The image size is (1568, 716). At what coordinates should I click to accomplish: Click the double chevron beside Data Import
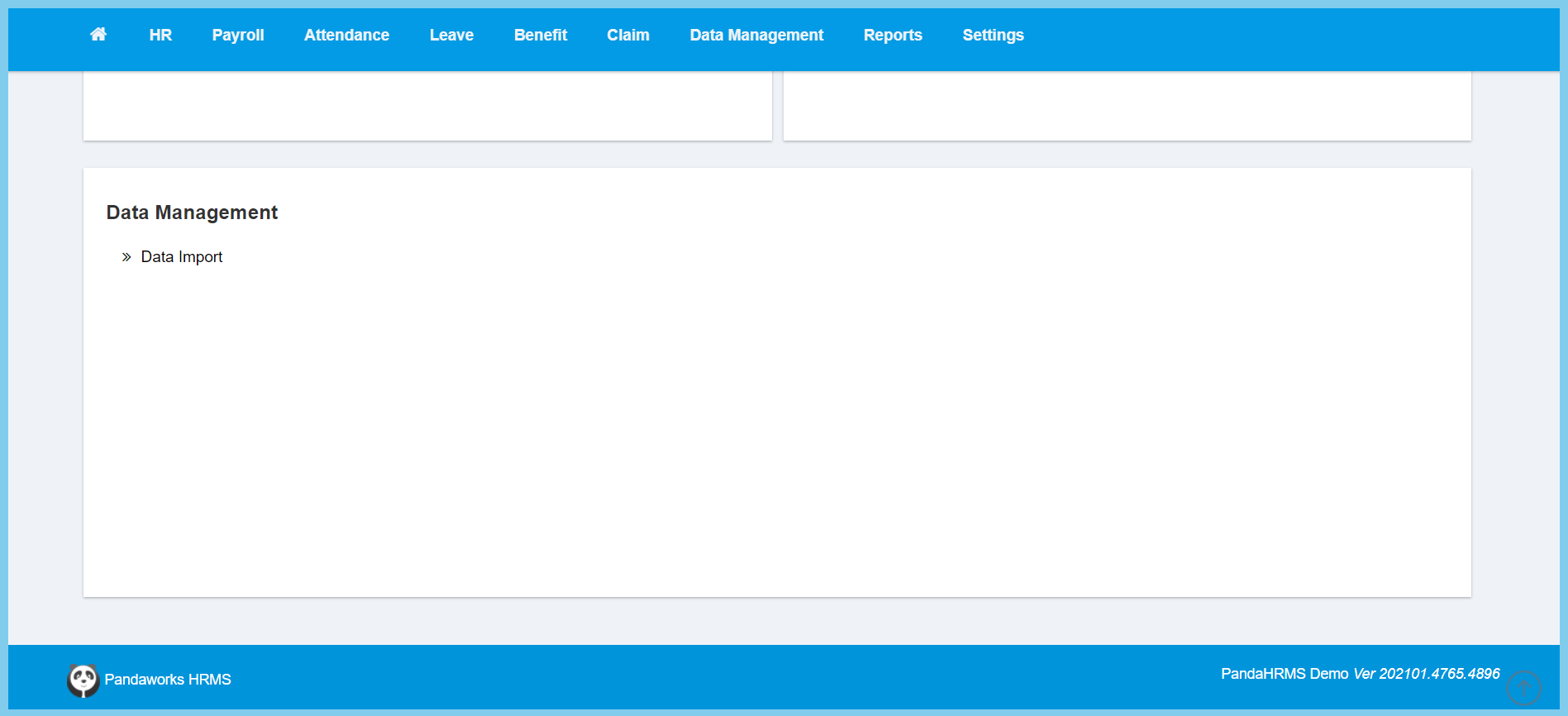[x=126, y=257]
